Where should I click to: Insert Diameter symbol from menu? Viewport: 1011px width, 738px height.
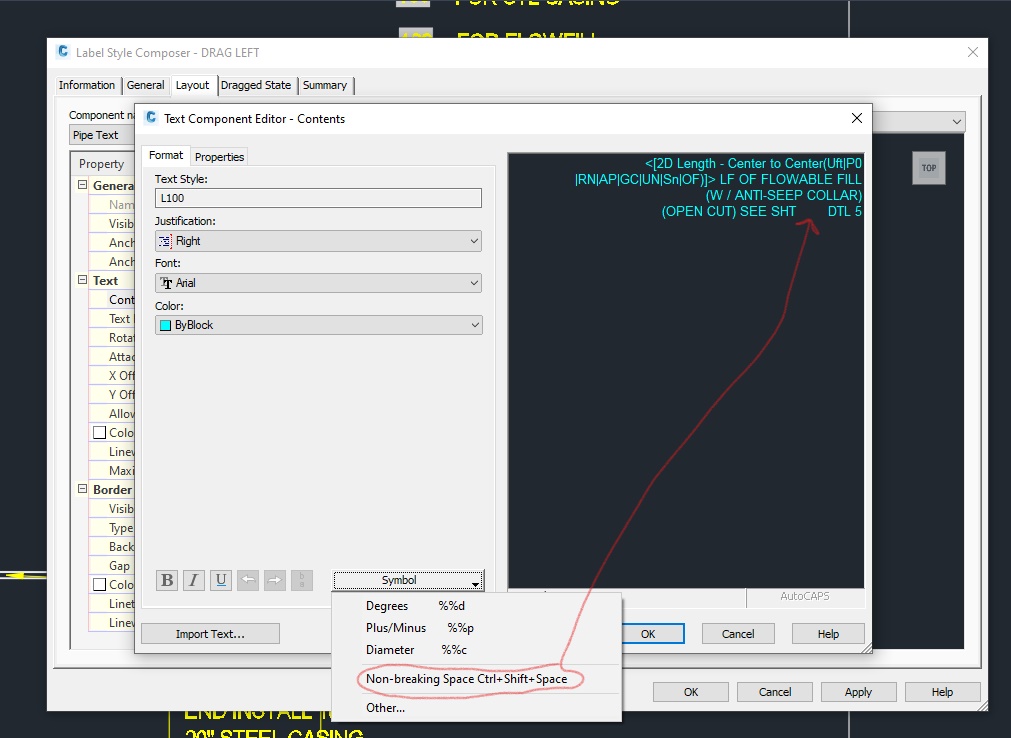coord(477,650)
